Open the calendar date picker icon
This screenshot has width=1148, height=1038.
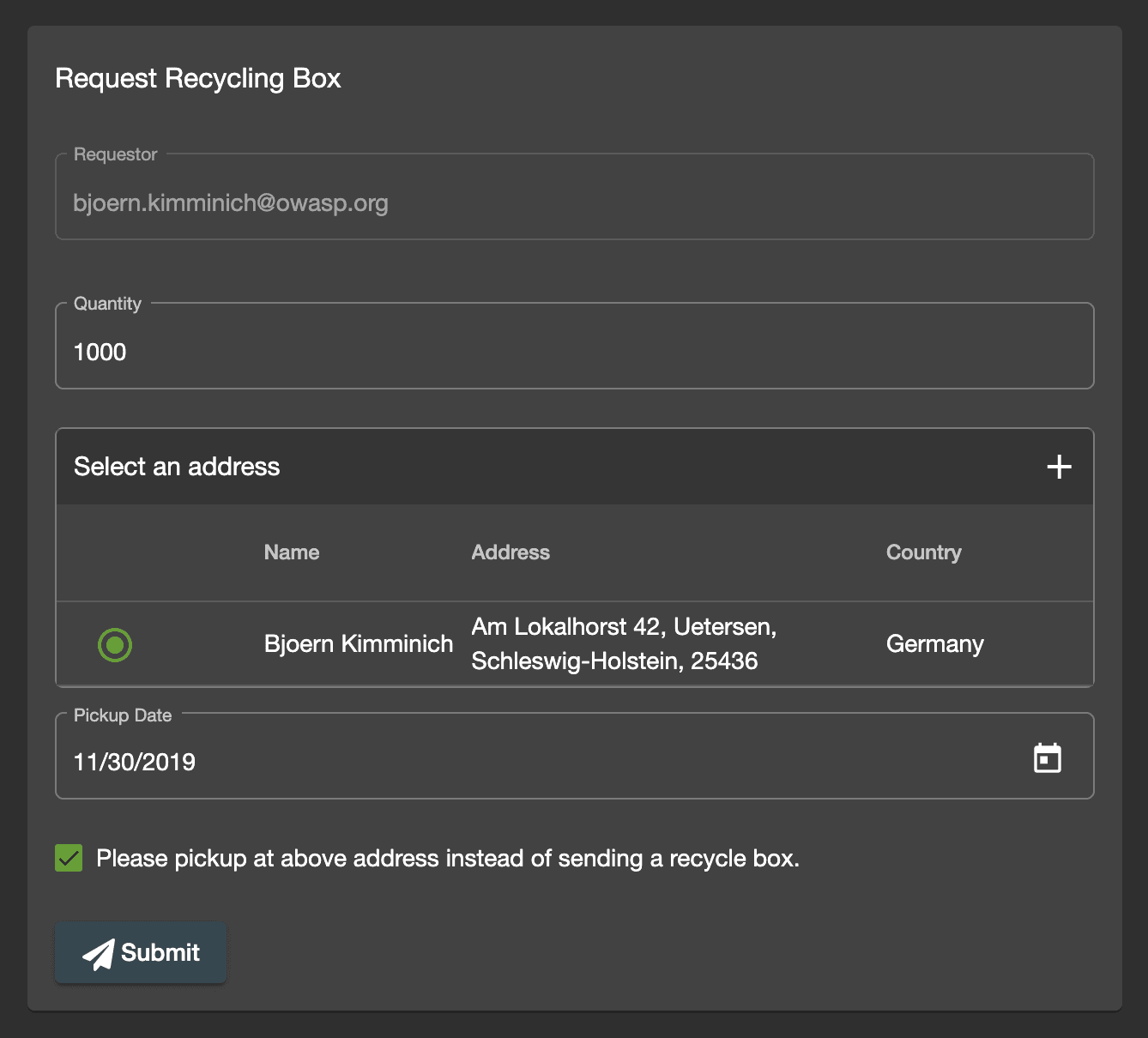coord(1048,758)
